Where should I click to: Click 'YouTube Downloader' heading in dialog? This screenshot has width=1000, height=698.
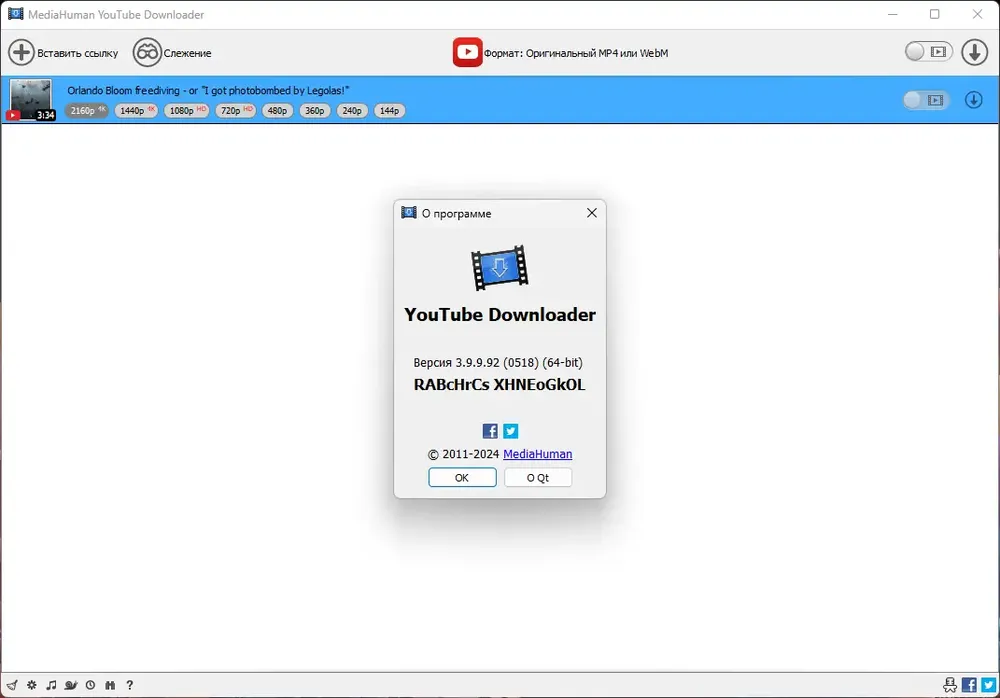(x=500, y=315)
